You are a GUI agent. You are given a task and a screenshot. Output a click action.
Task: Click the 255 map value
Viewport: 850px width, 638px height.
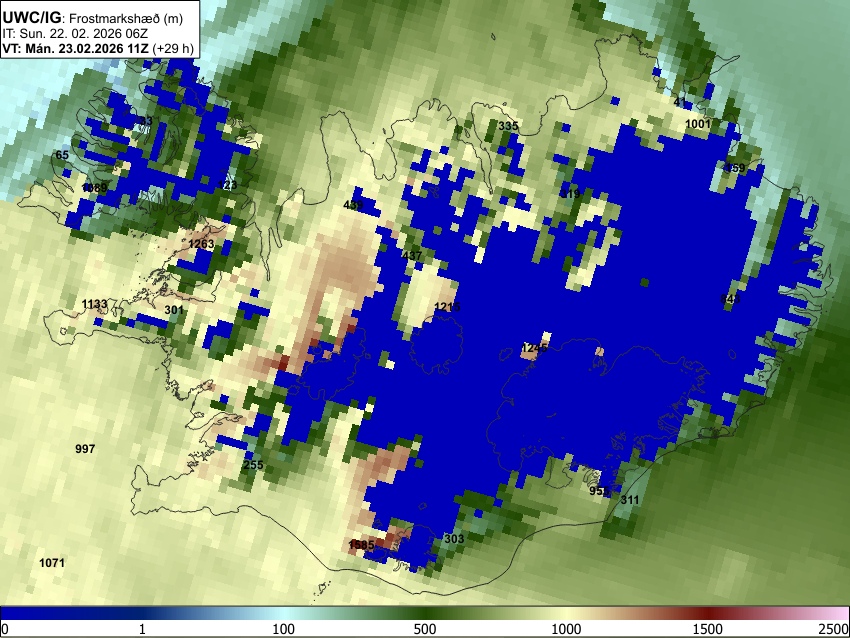(x=253, y=465)
